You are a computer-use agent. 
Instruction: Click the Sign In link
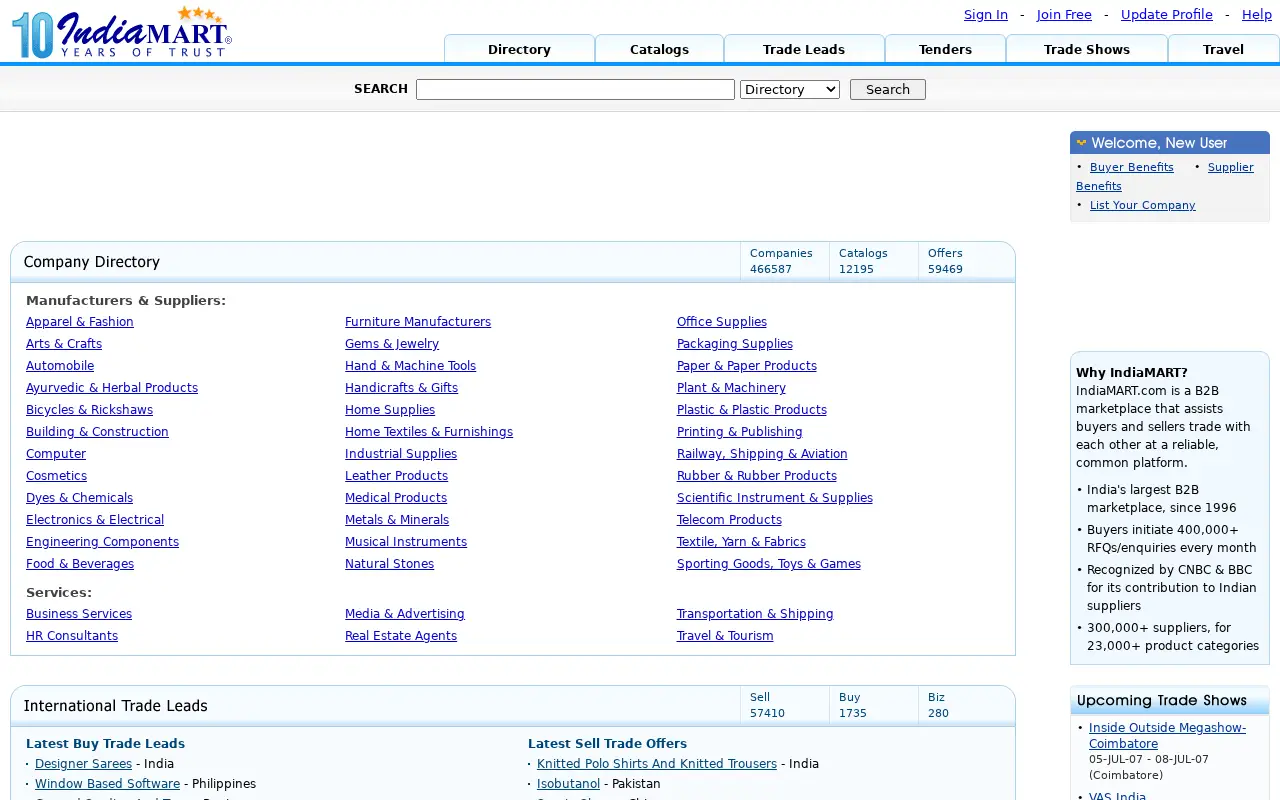(x=986, y=15)
